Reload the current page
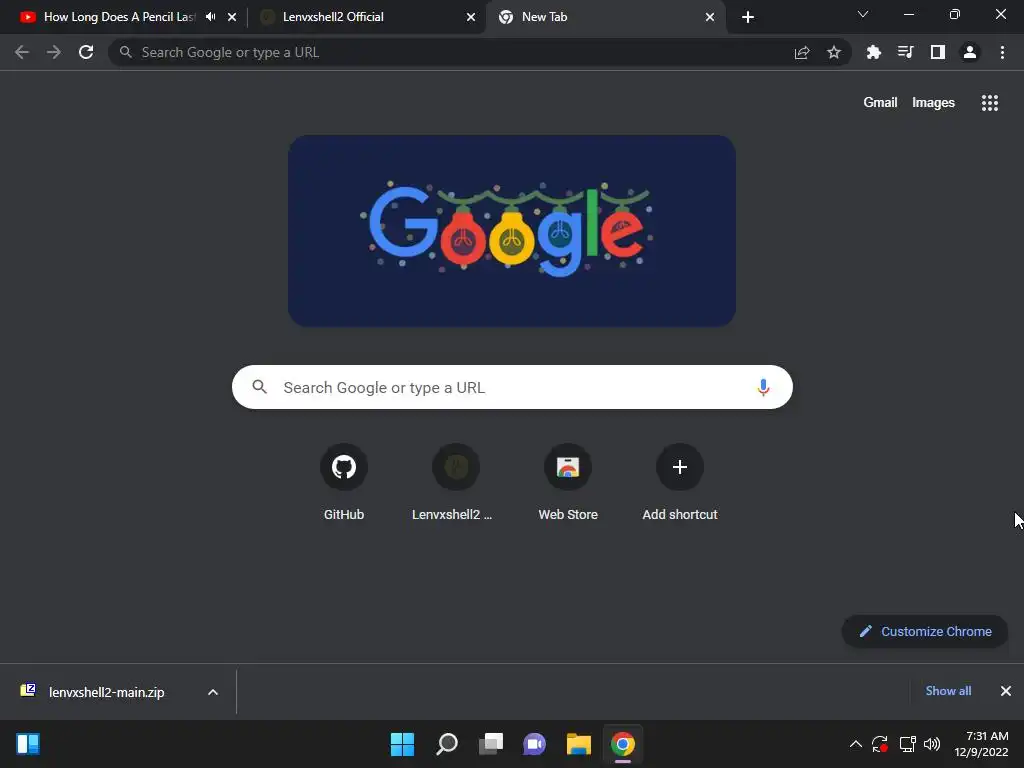 coord(86,52)
